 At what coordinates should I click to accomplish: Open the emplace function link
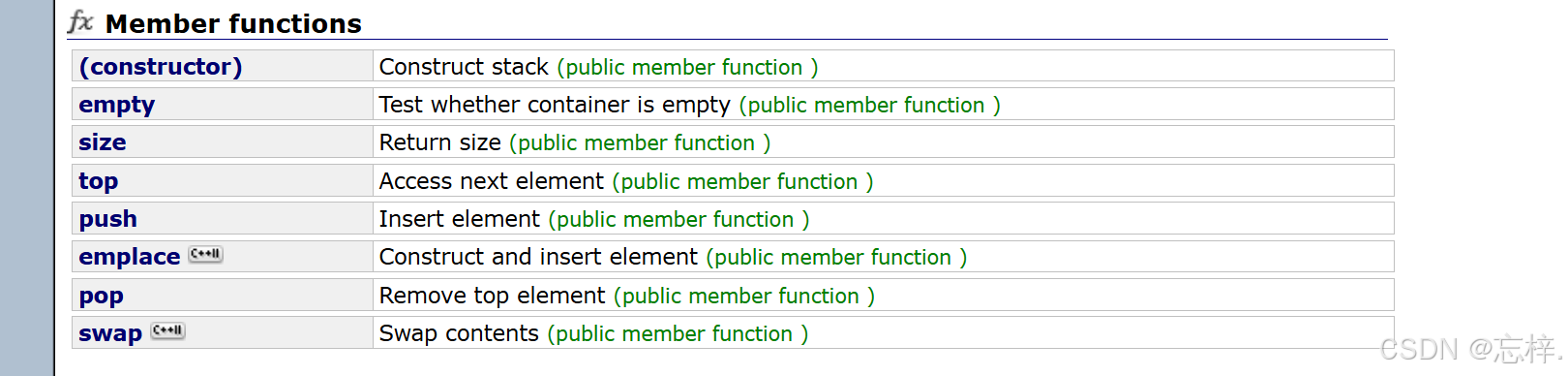(x=130, y=257)
